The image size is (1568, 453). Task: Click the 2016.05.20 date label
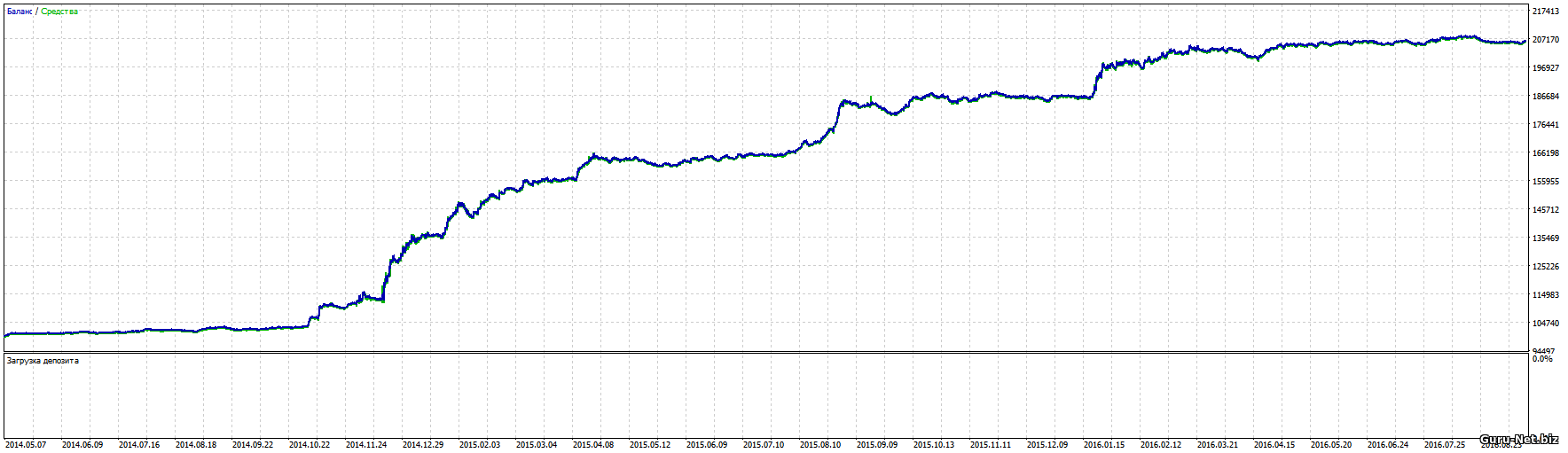[1331, 445]
